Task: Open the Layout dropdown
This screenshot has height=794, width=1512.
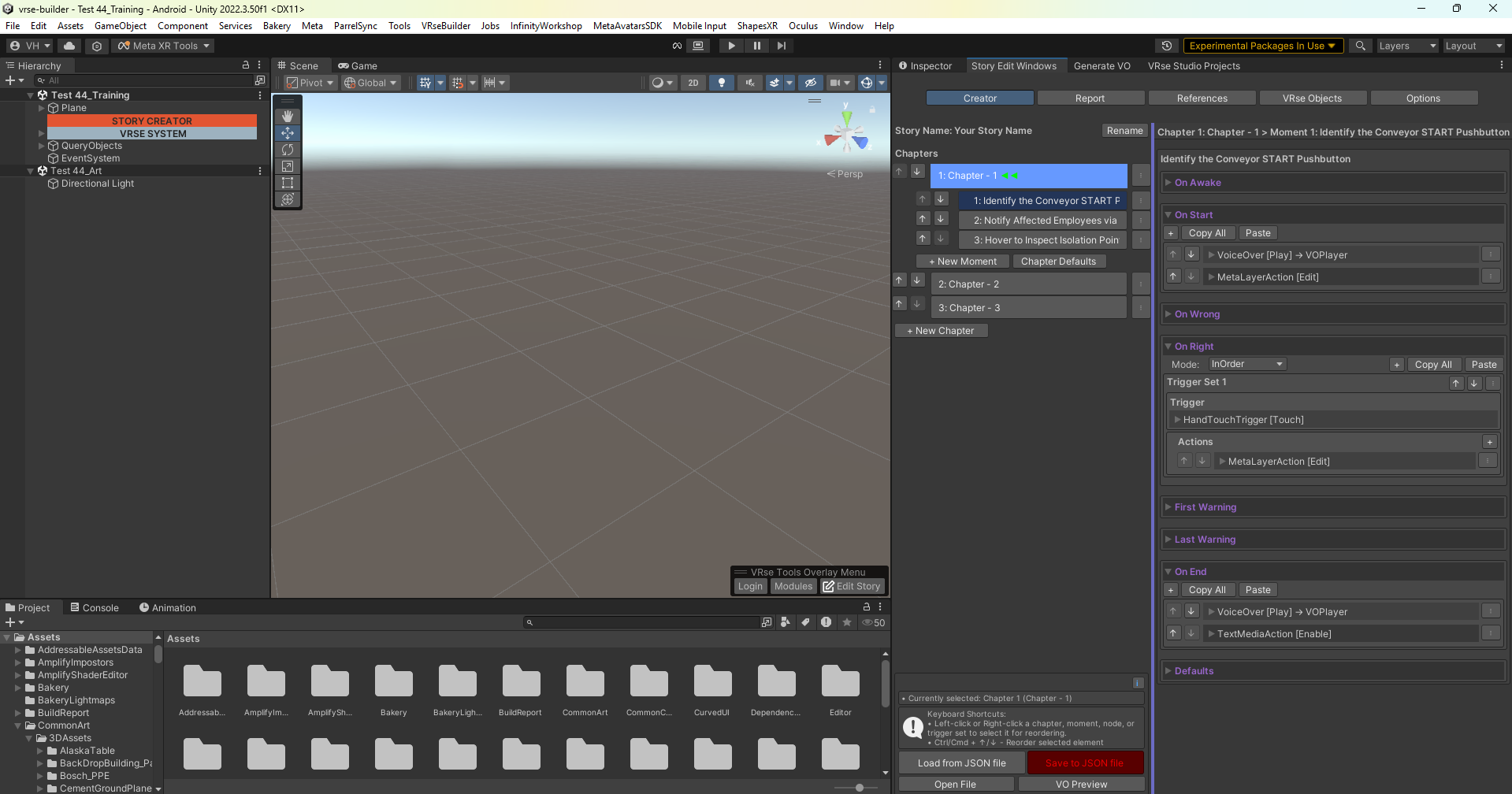Action: 1473,46
